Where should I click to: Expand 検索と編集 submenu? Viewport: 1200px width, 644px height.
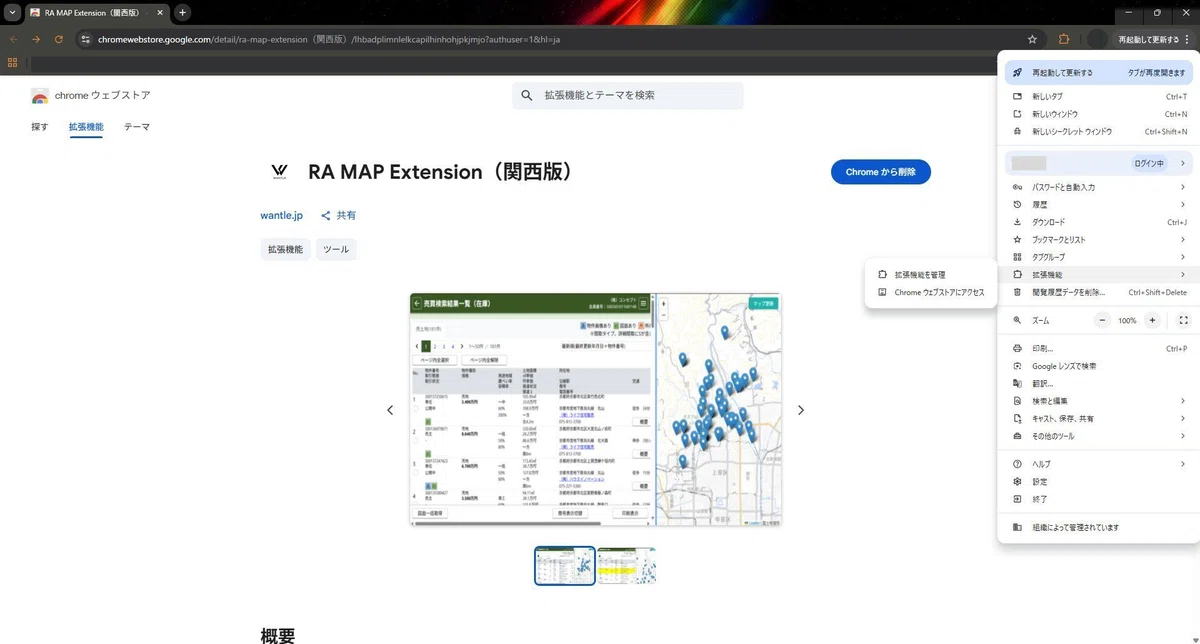click(x=1099, y=401)
